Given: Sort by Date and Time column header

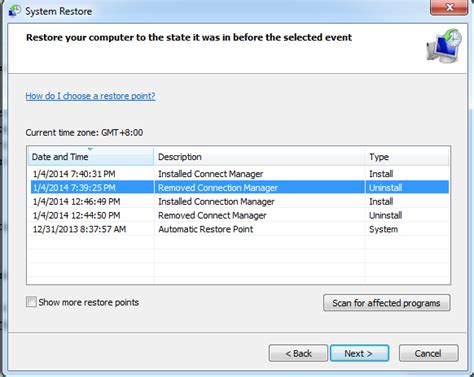Looking at the screenshot, I should pyautogui.click(x=90, y=156).
